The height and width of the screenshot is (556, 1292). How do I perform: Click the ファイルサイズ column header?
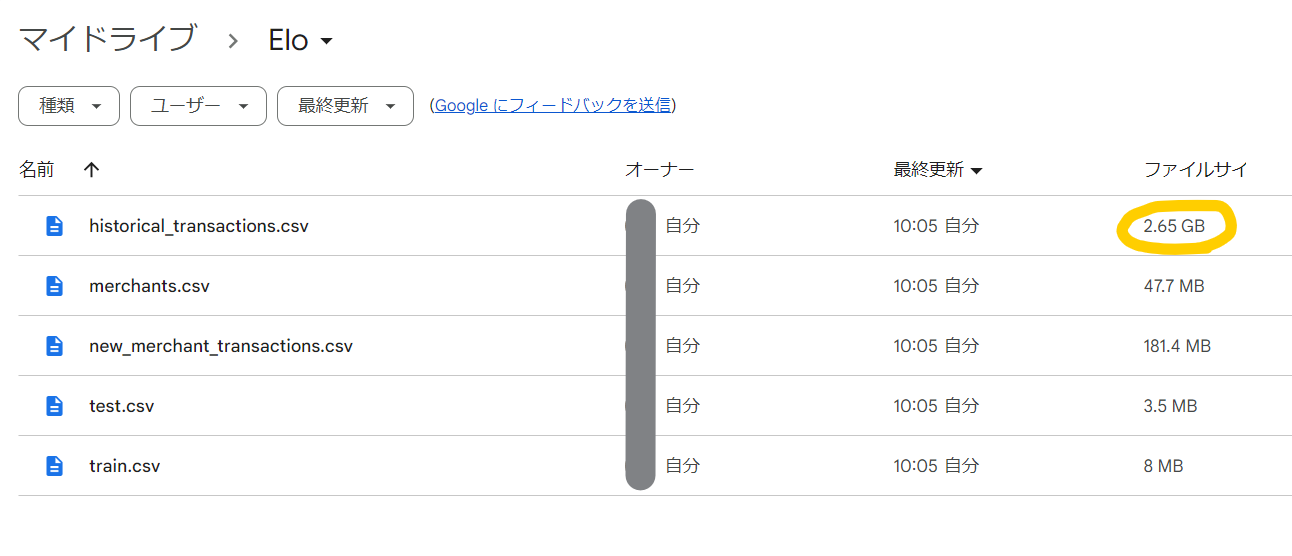(1196, 170)
